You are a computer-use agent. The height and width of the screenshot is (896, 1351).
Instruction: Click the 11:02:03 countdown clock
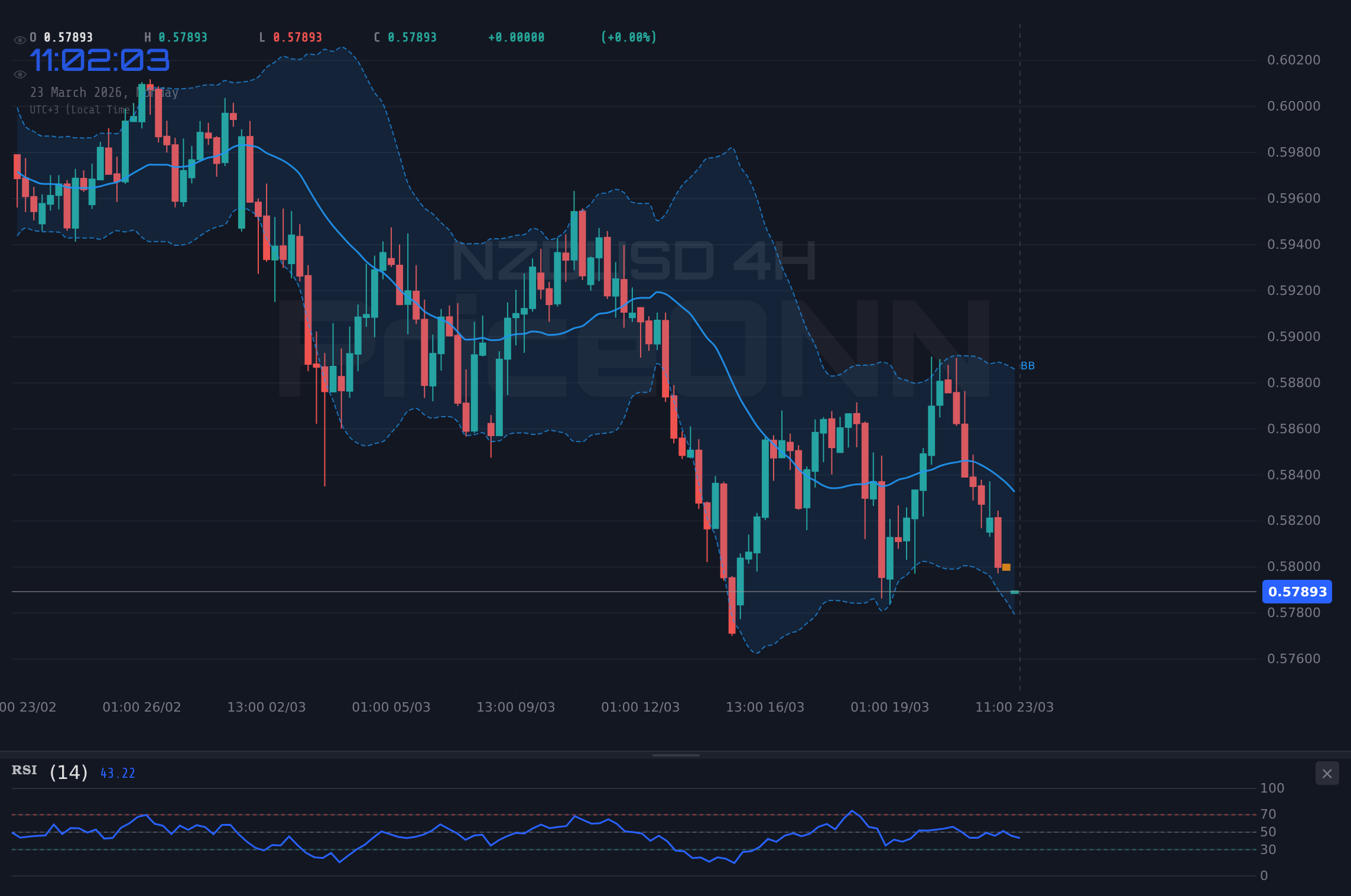pos(100,59)
